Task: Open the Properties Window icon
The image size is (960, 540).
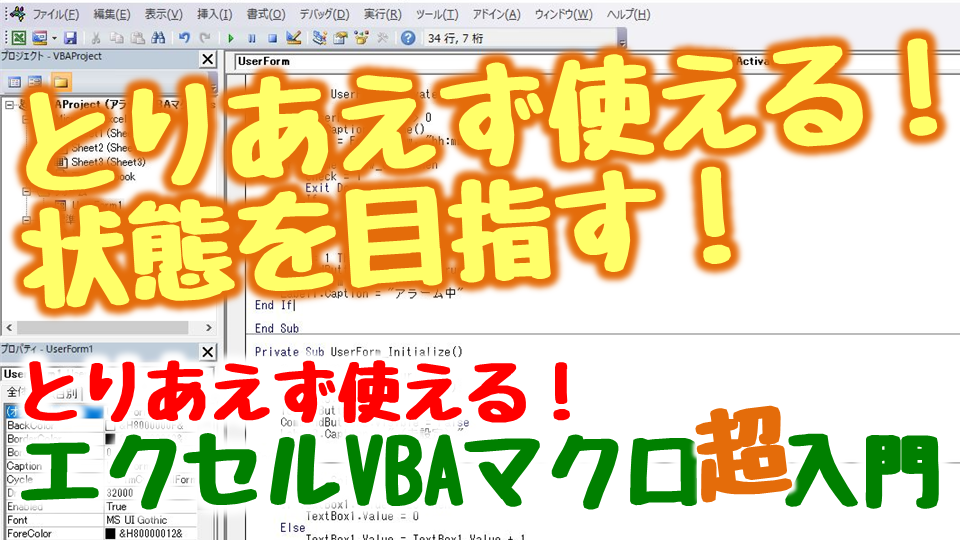Action: click(340, 38)
